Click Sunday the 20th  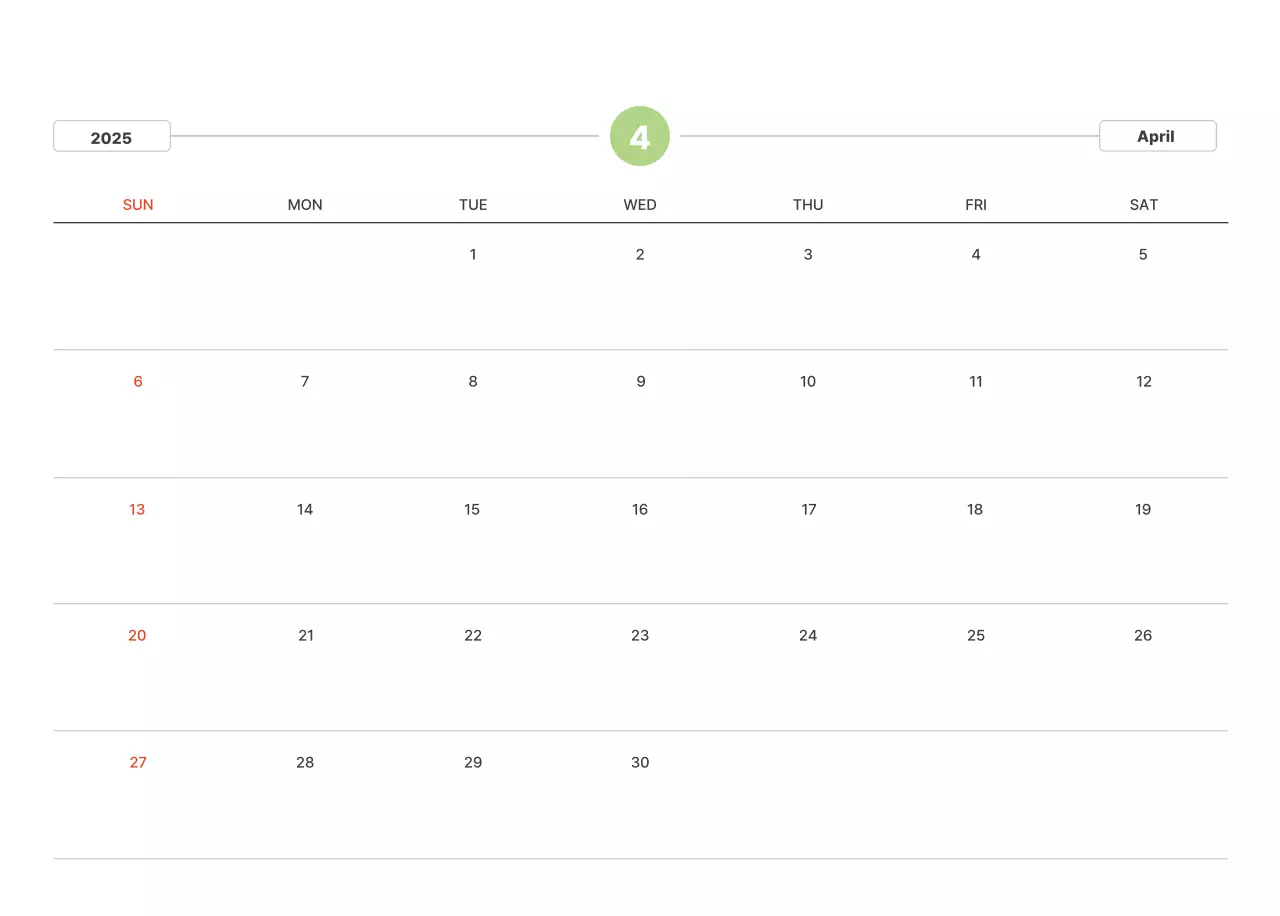[137, 635]
